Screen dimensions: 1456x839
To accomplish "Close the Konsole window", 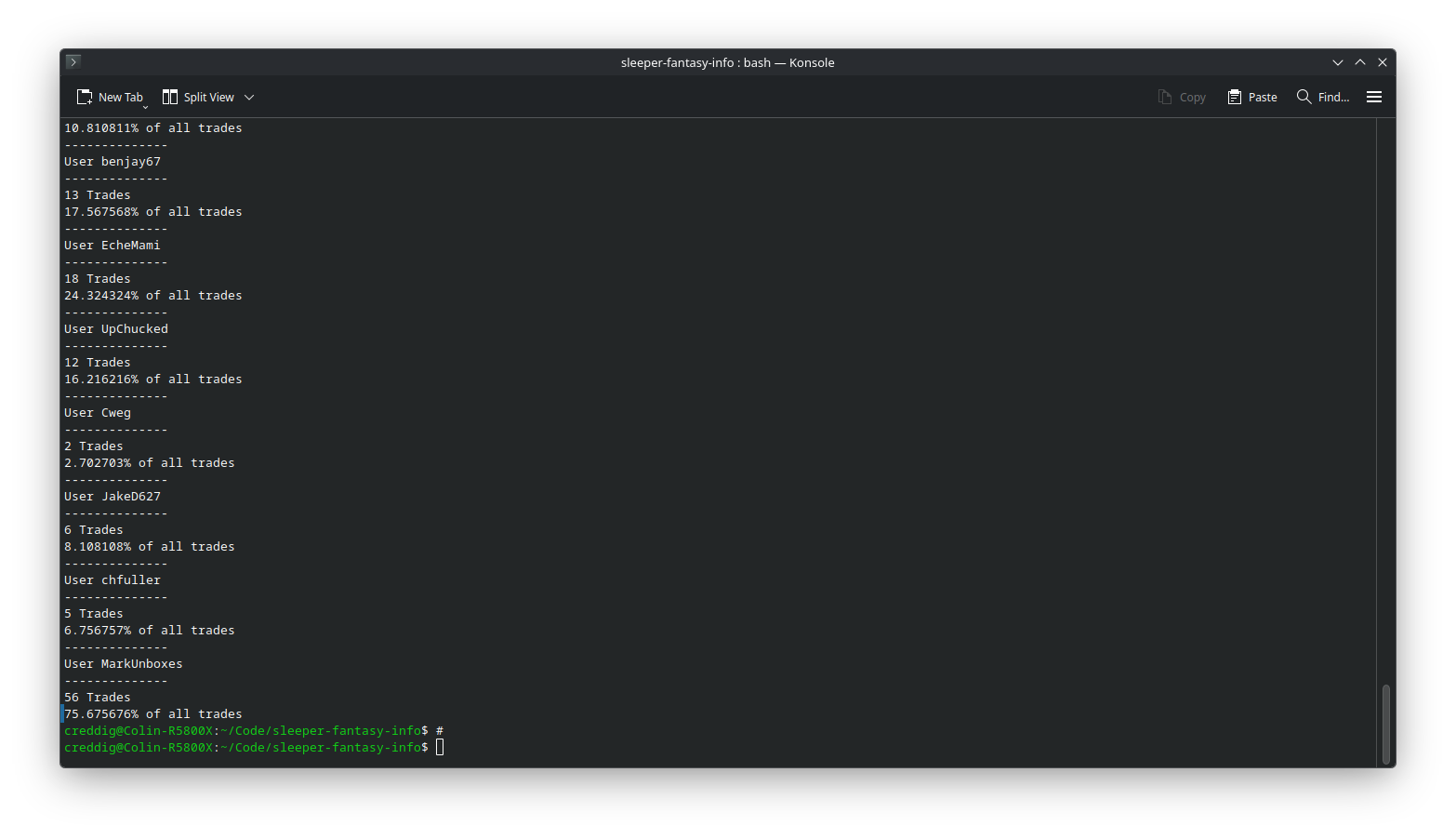I will click(1383, 62).
